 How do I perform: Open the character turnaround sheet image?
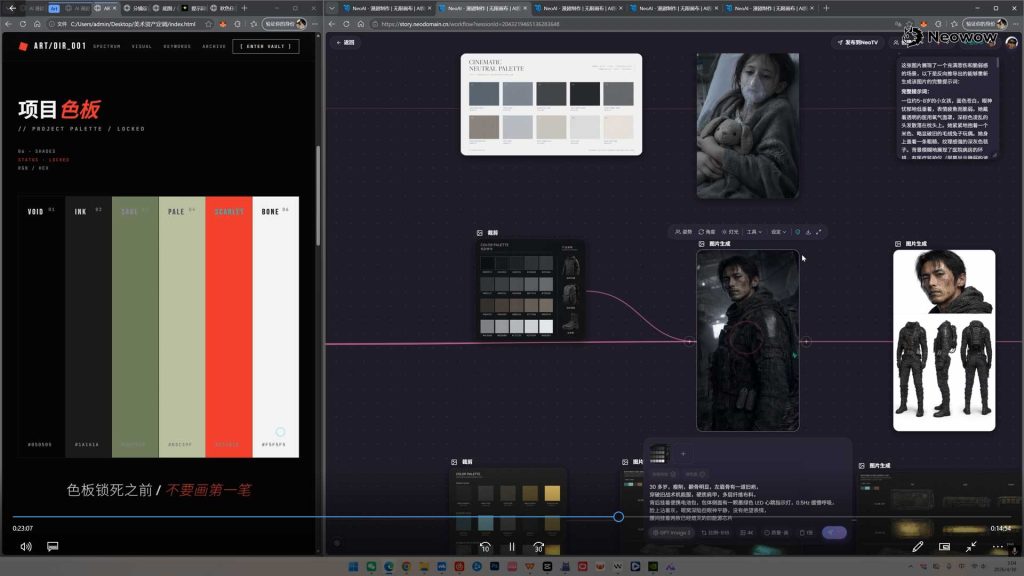click(x=944, y=340)
